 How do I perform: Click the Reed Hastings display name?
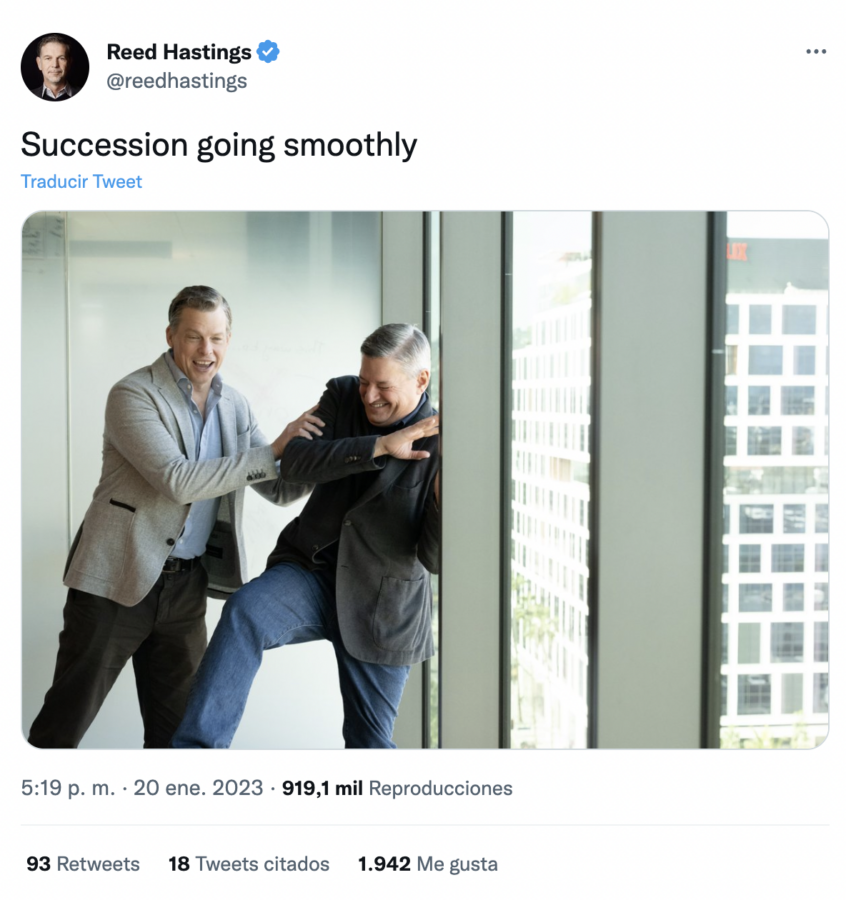pos(179,52)
